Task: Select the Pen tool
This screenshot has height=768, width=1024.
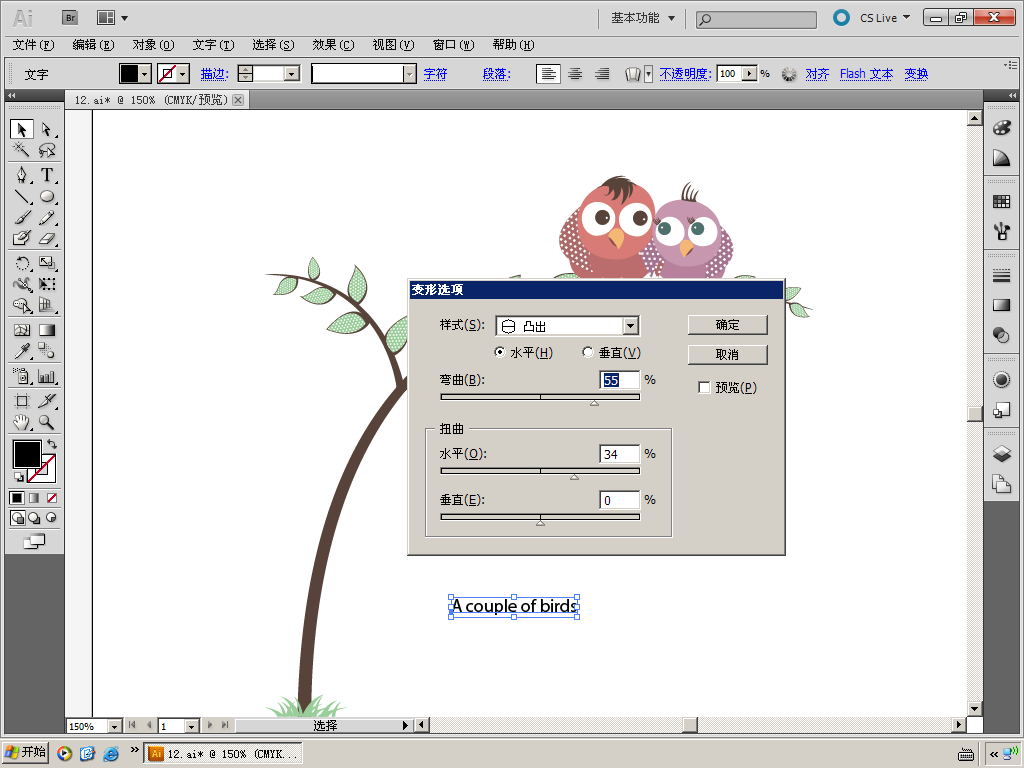Action: (x=22, y=175)
